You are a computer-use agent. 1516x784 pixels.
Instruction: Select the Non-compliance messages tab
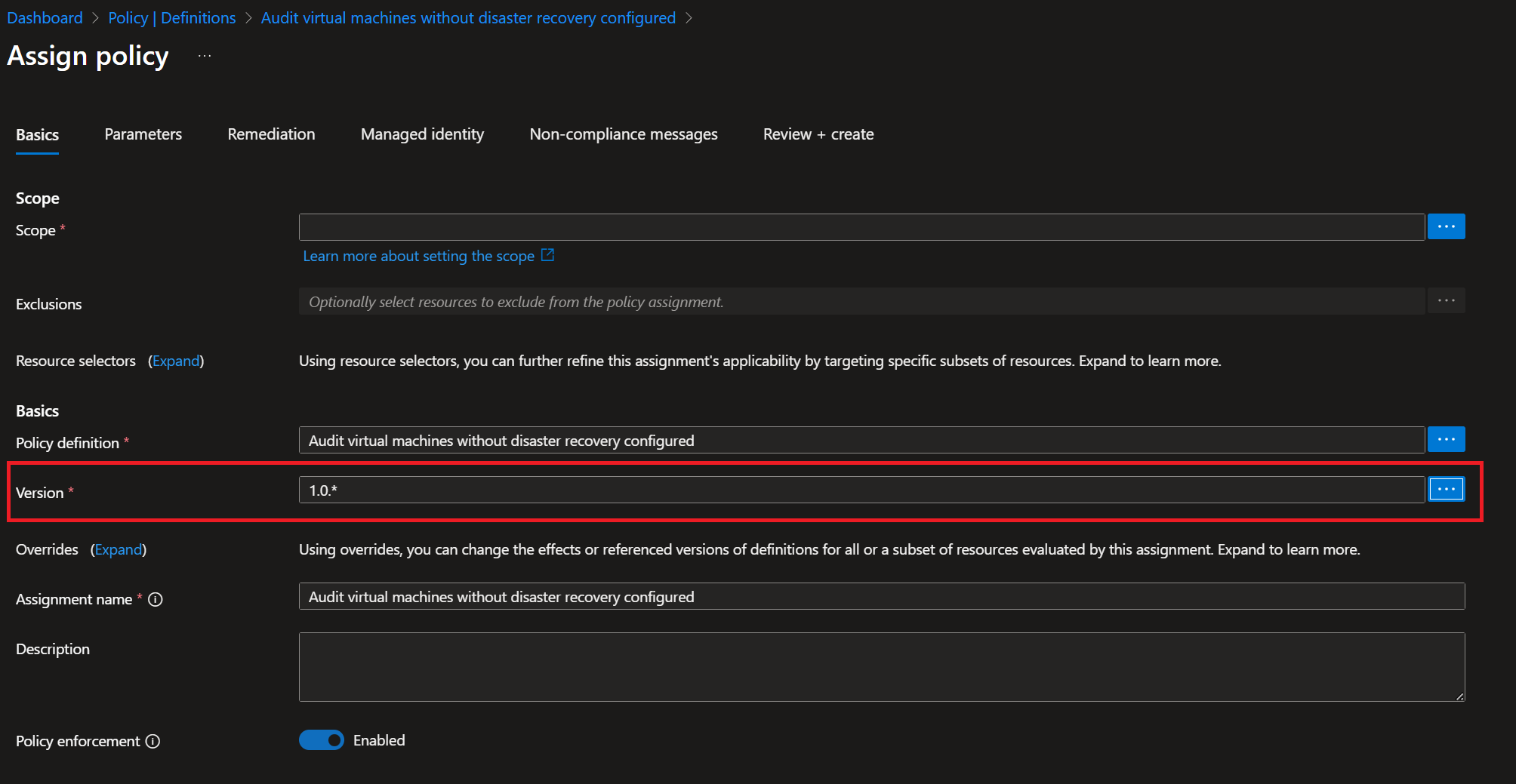coord(624,134)
